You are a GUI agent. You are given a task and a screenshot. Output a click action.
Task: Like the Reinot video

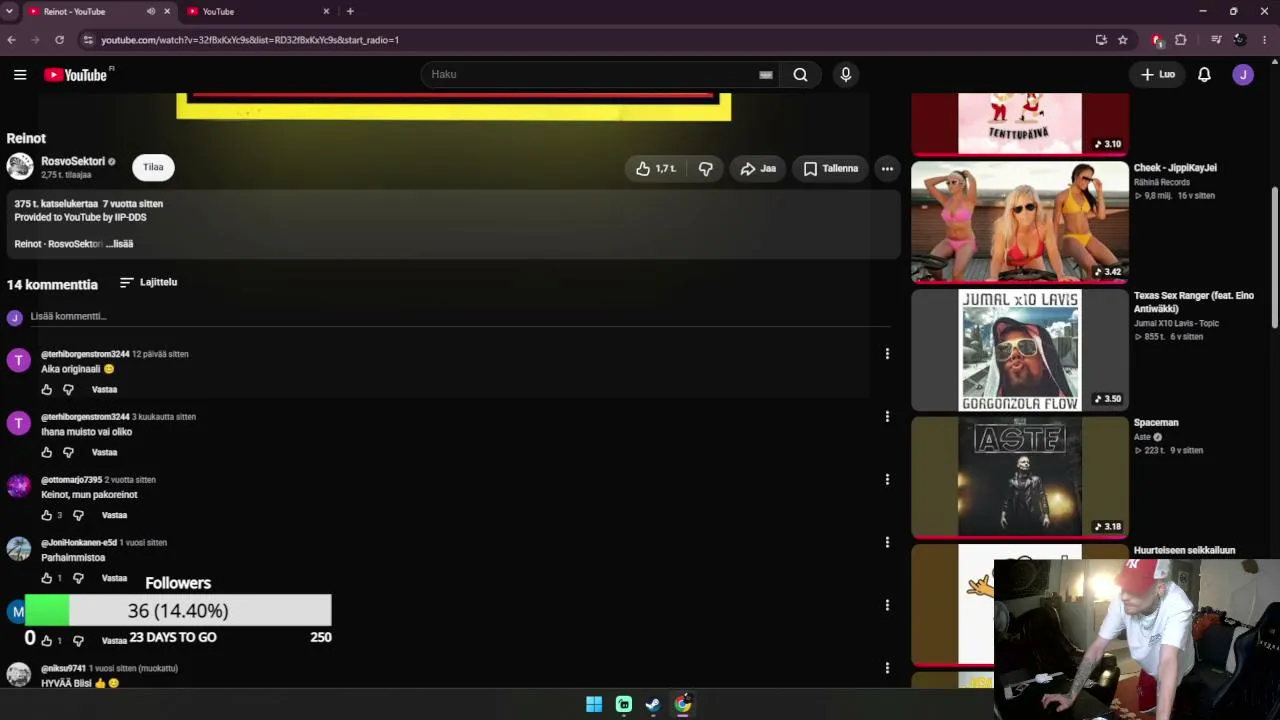coord(656,169)
